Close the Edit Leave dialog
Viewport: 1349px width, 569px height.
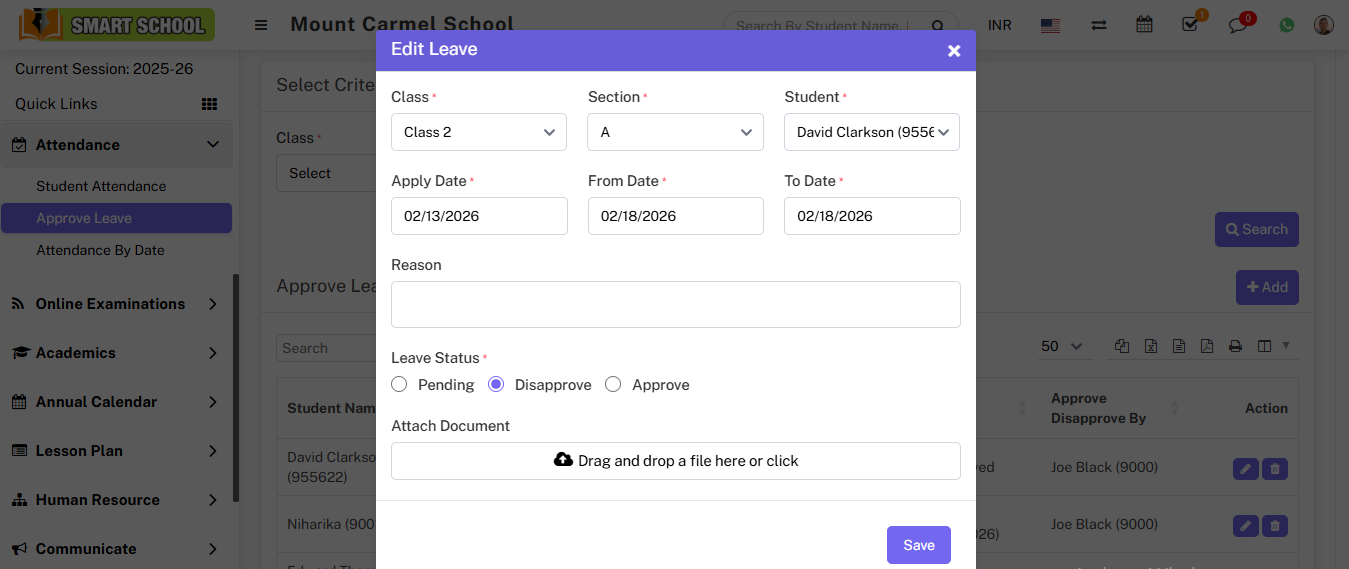click(954, 50)
